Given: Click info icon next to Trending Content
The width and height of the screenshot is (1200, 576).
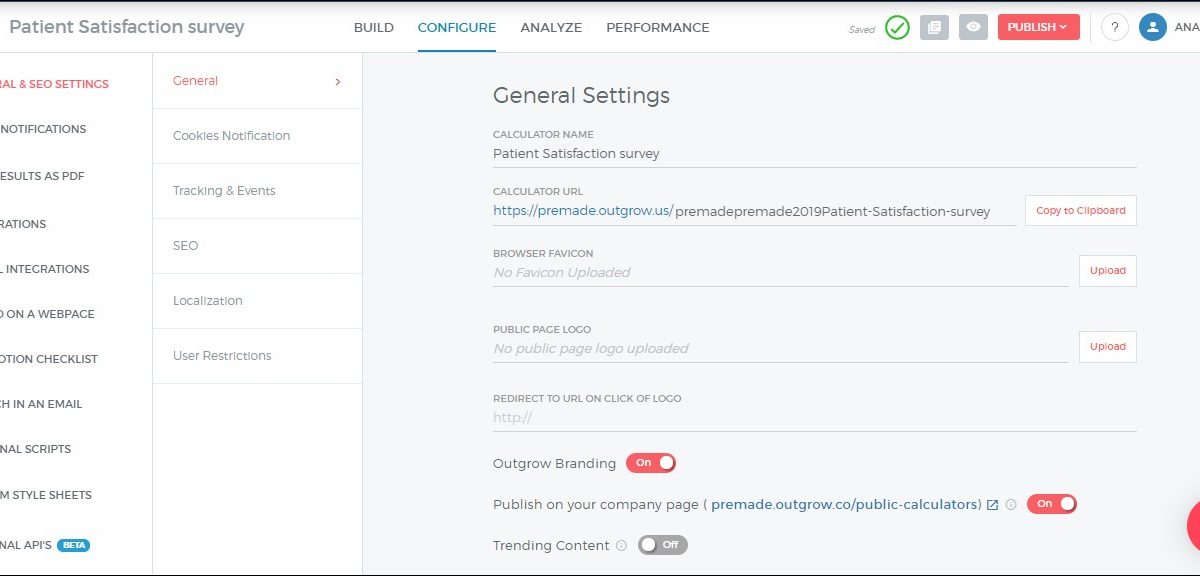Looking at the screenshot, I should coord(621,546).
